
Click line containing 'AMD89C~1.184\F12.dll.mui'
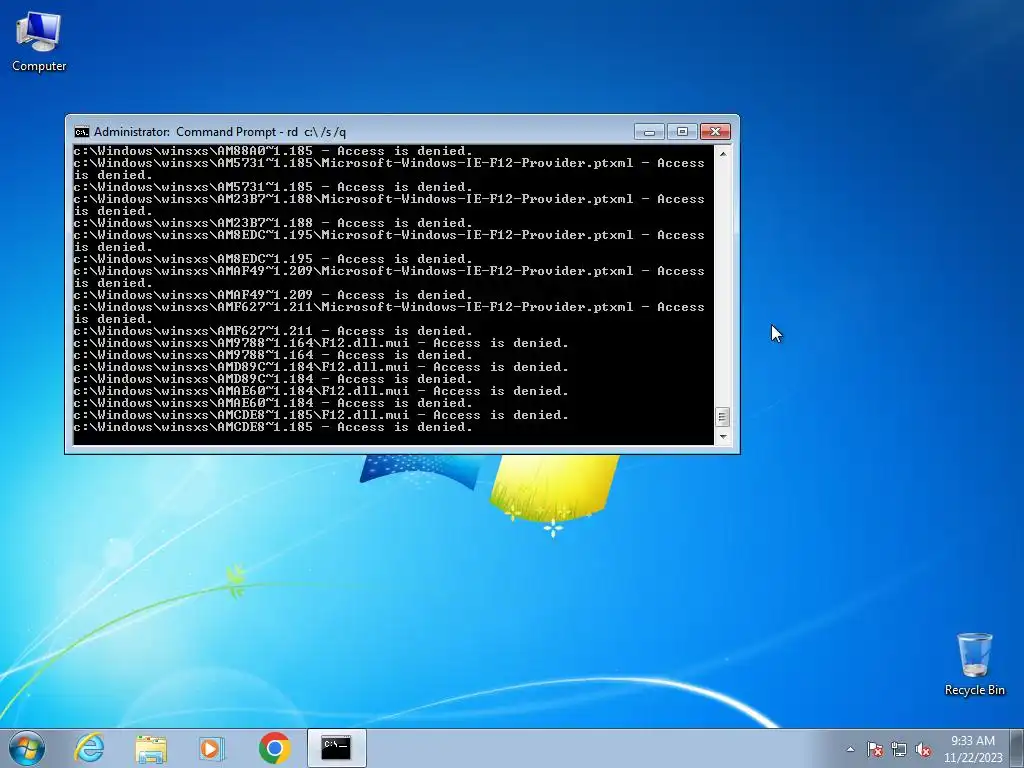point(321,367)
